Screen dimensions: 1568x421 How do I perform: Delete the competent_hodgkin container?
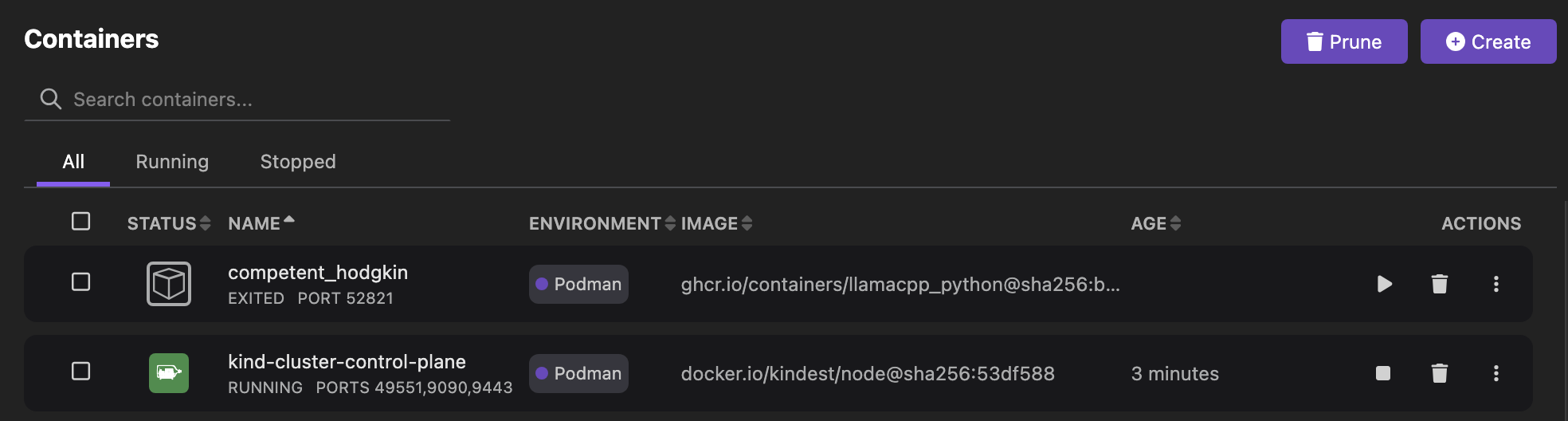click(1439, 284)
